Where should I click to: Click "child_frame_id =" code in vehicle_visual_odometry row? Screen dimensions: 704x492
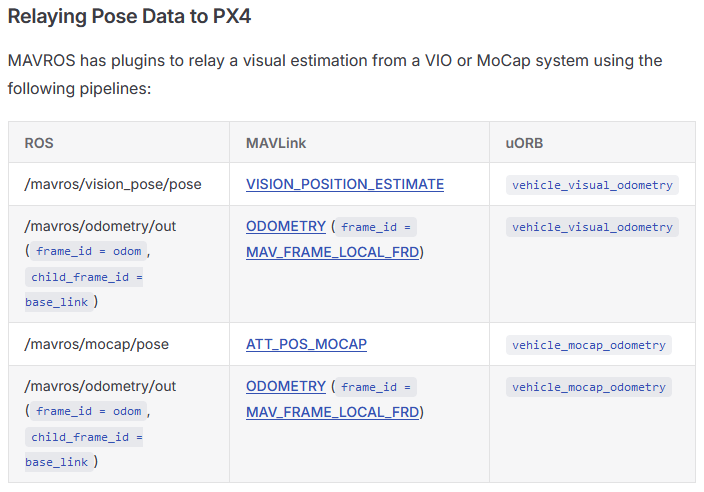tap(84, 277)
